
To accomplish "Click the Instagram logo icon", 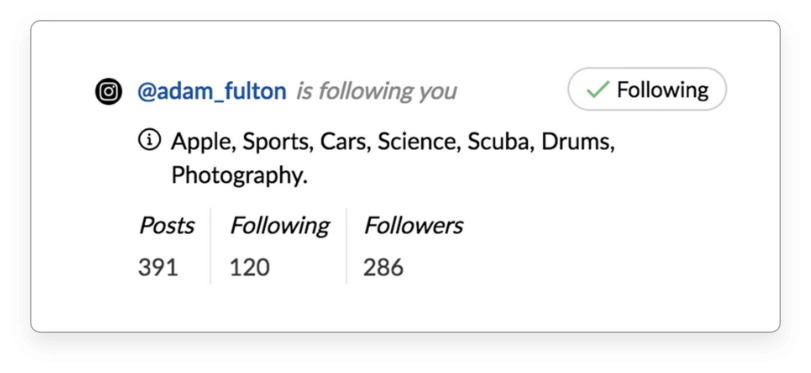I will coord(109,92).
